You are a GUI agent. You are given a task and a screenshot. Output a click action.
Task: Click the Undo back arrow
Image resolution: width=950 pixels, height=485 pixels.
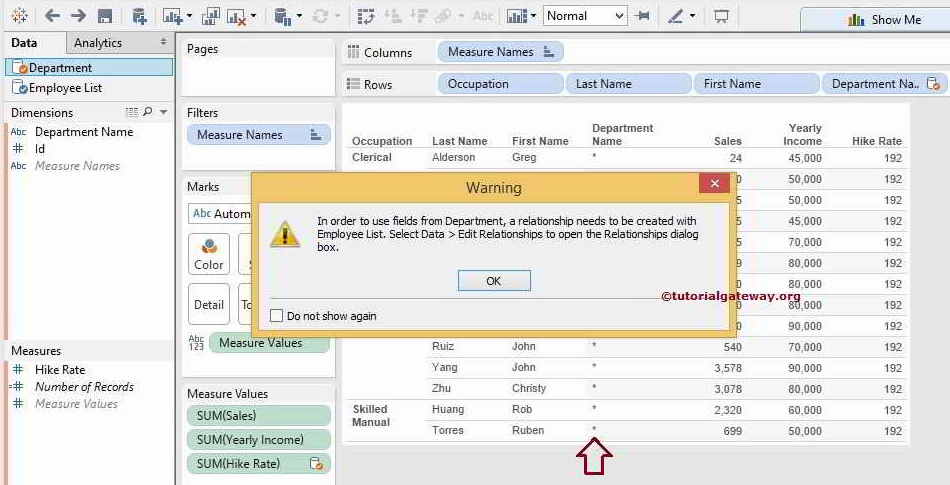(x=52, y=16)
